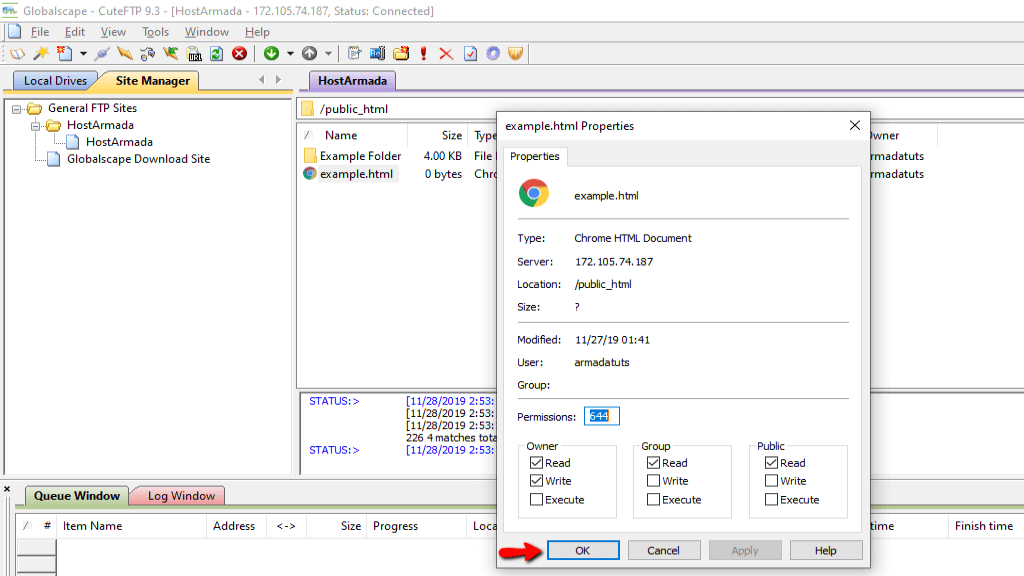
Task: Click the red Stop transfer icon
Action: point(240,54)
